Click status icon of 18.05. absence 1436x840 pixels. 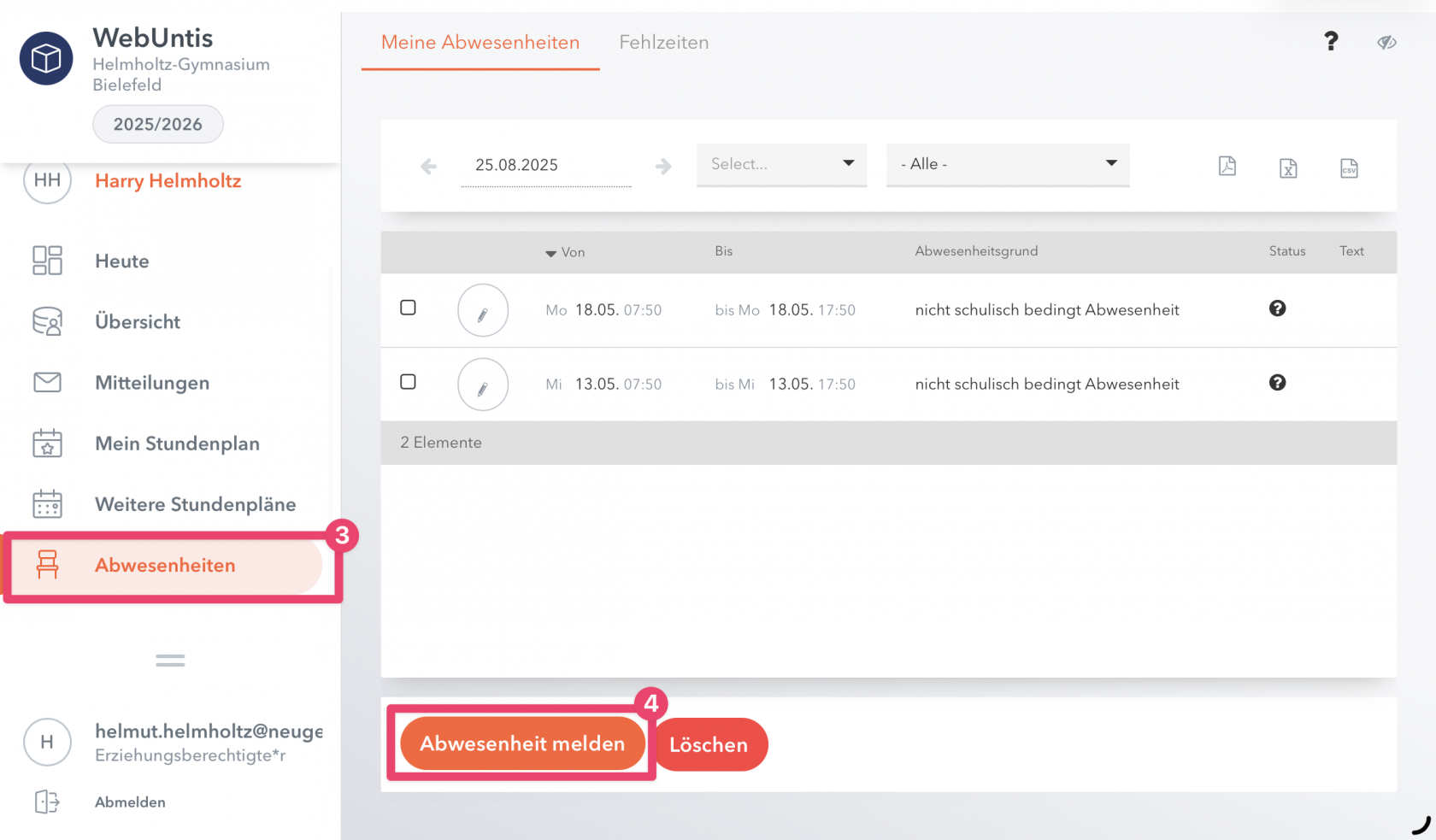(1277, 308)
